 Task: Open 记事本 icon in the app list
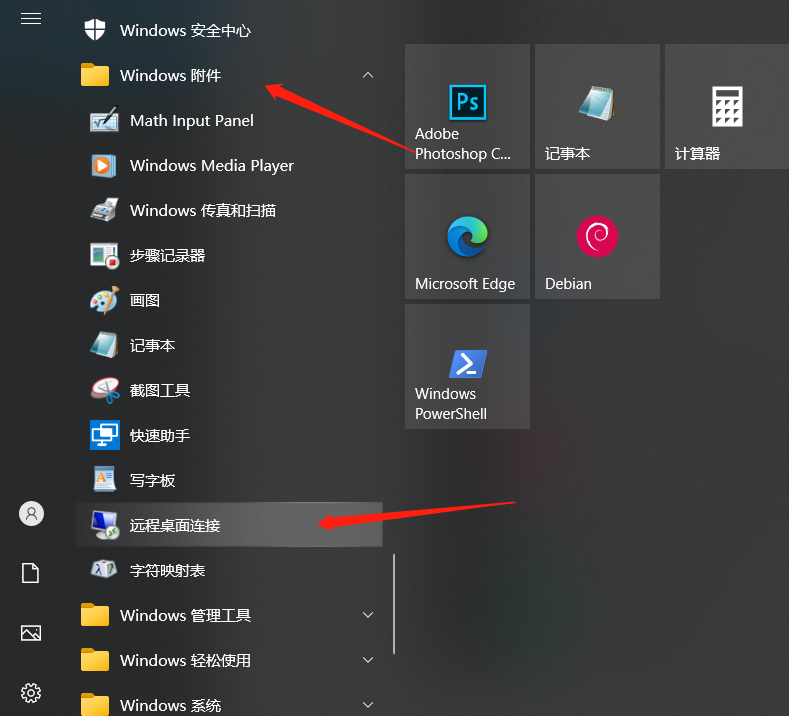pos(104,345)
